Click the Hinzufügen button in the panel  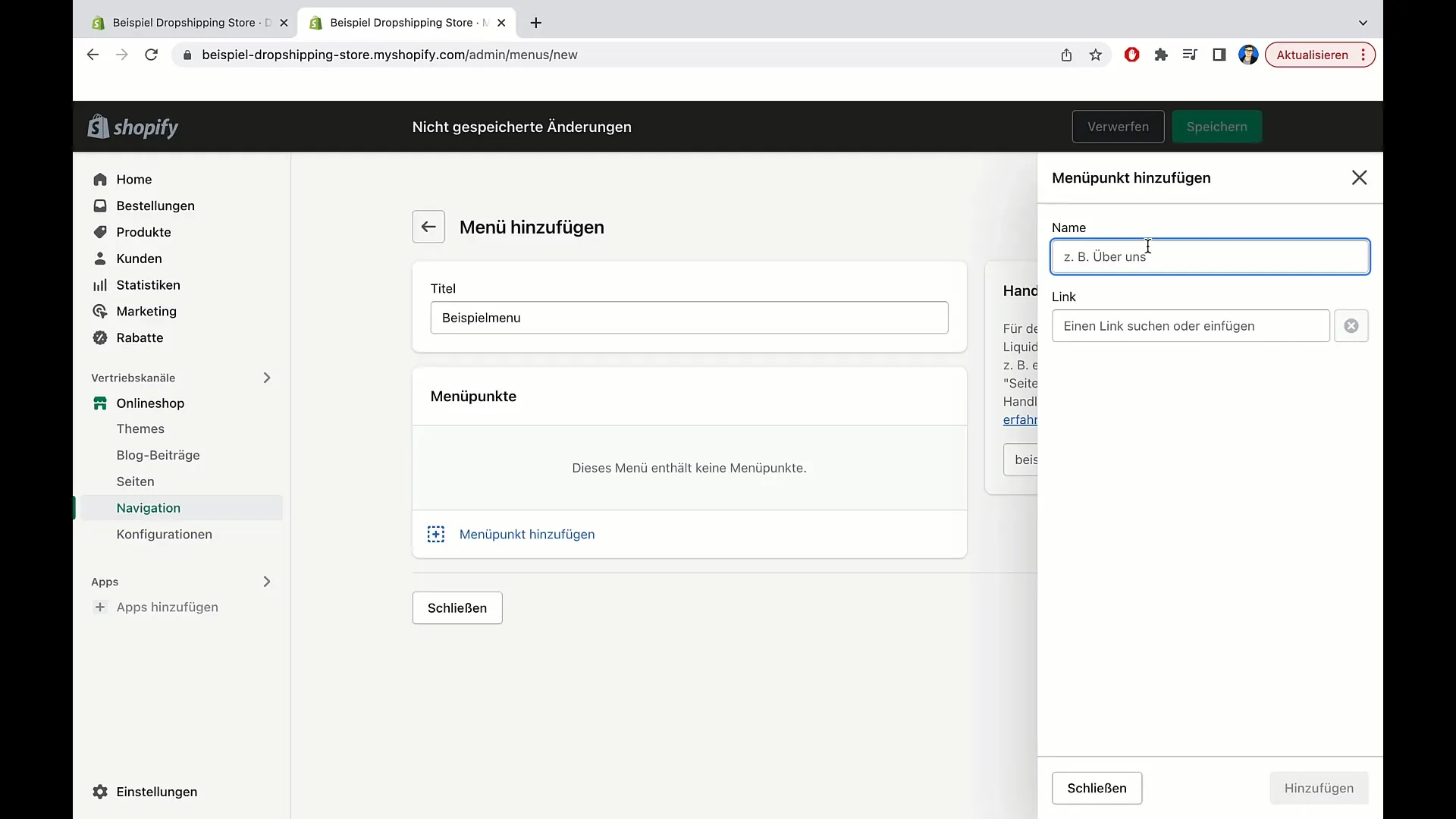pos(1319,788)
